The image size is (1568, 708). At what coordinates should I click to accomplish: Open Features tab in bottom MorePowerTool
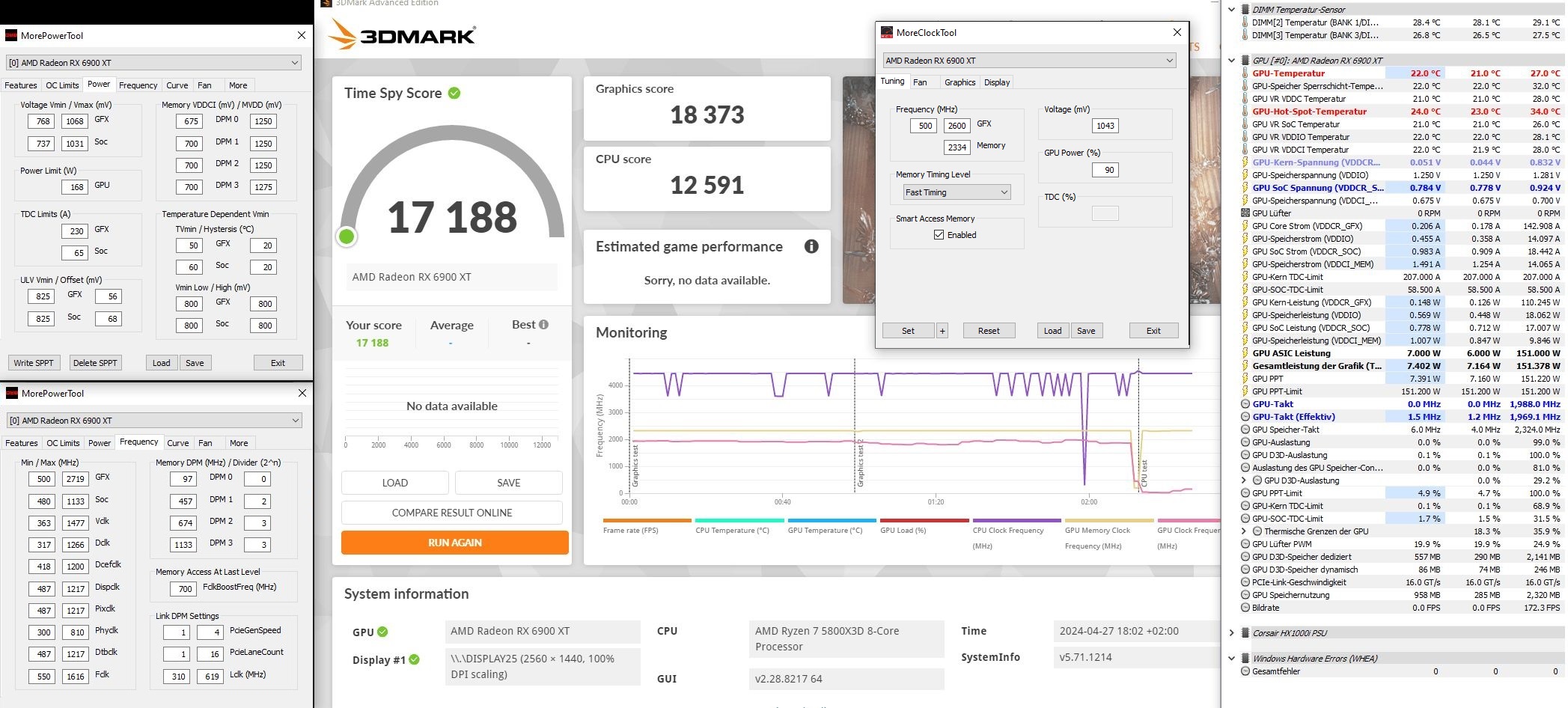pyautogui.click(x=21, y=443)
